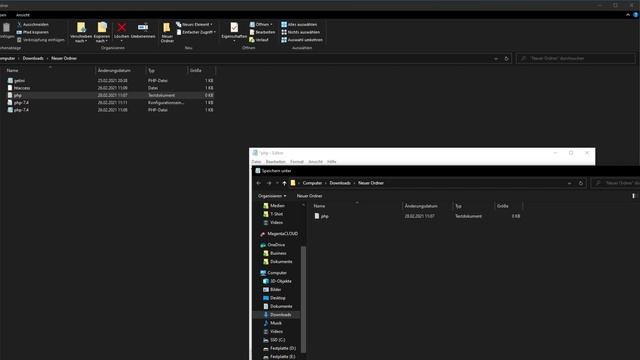640x360 pixels.
Task: Click Computer in the save dialog address bar
Action: tap(312, 183)
